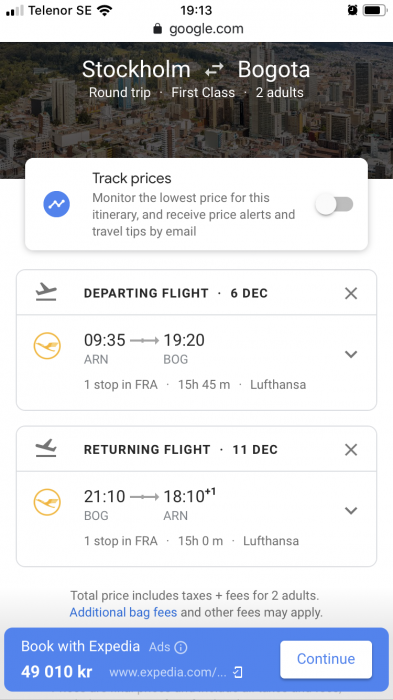Image resolution: width=393 pixels, height=700 pixels.
Task: Tap the Lufthansa logo on returning flight
Action: click(x=47, y=502)
